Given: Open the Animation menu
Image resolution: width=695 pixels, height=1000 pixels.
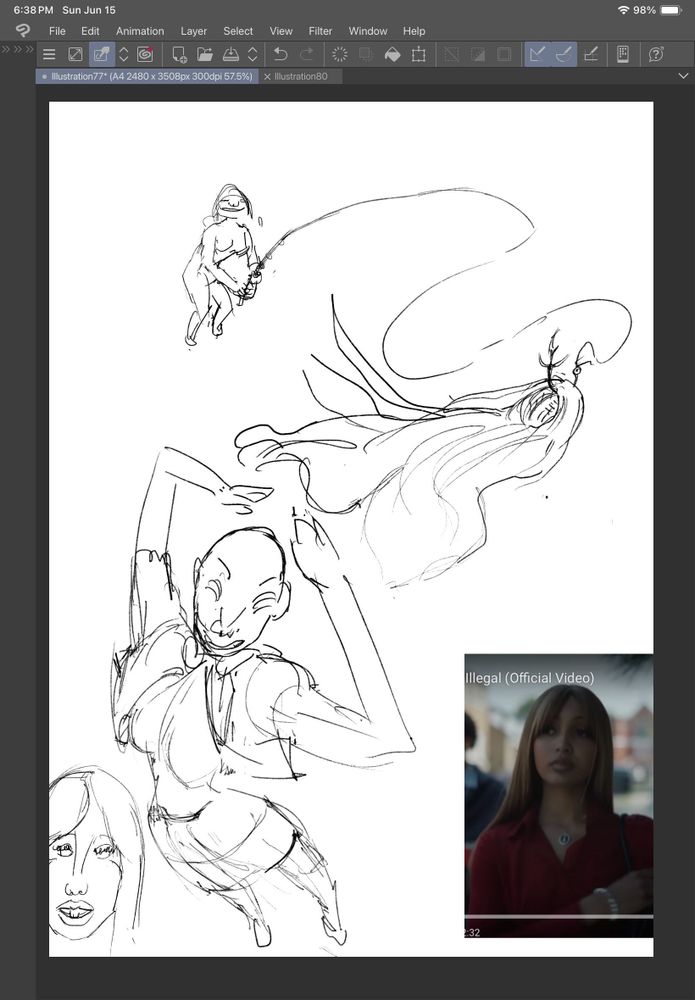Looking at the screenshot, I should coord(140,31).
